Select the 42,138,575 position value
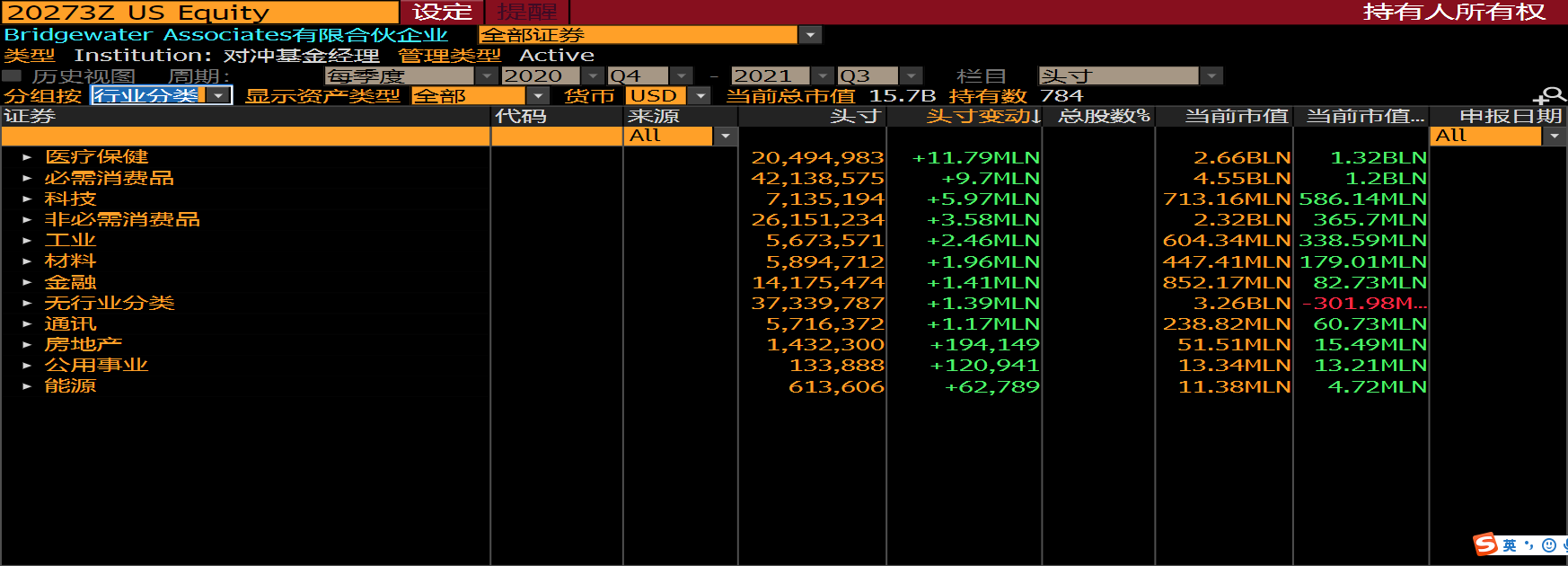The image size is (1568, 566). [817, 178]
